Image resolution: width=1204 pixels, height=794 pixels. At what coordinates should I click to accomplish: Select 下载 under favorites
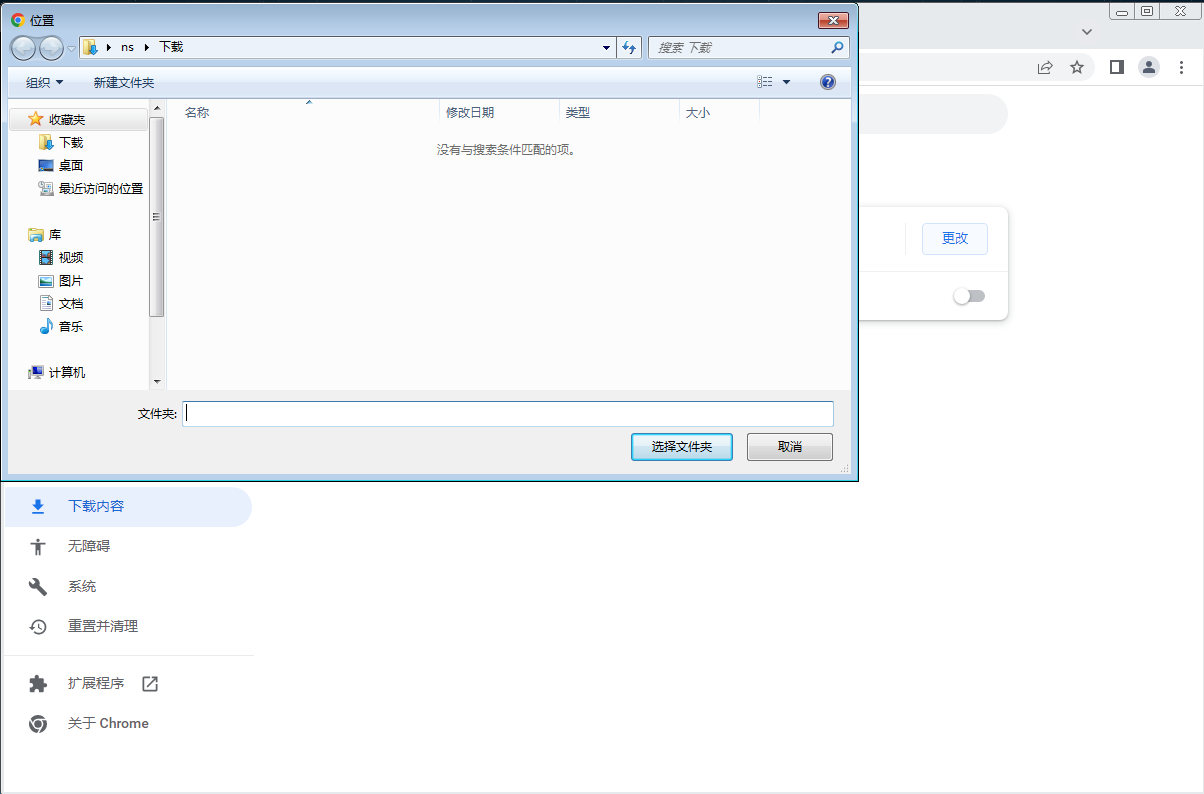click(x=71, y=142)
